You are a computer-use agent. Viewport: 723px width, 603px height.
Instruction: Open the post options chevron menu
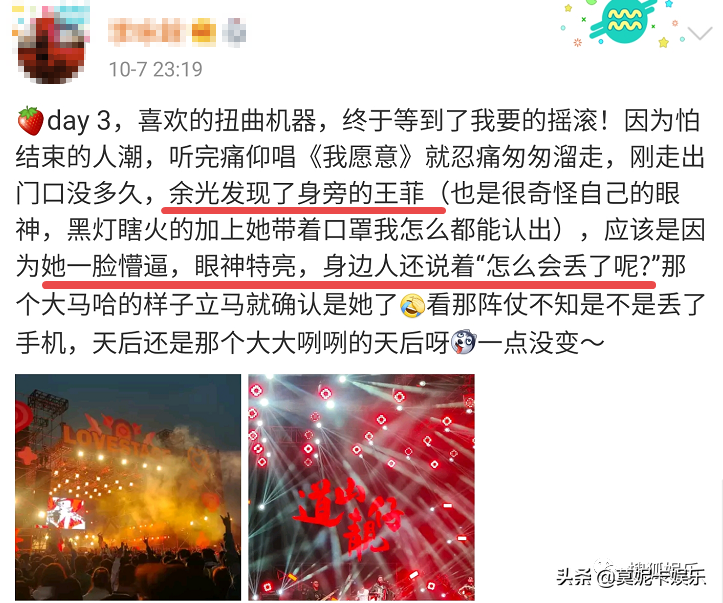[699, 33]
